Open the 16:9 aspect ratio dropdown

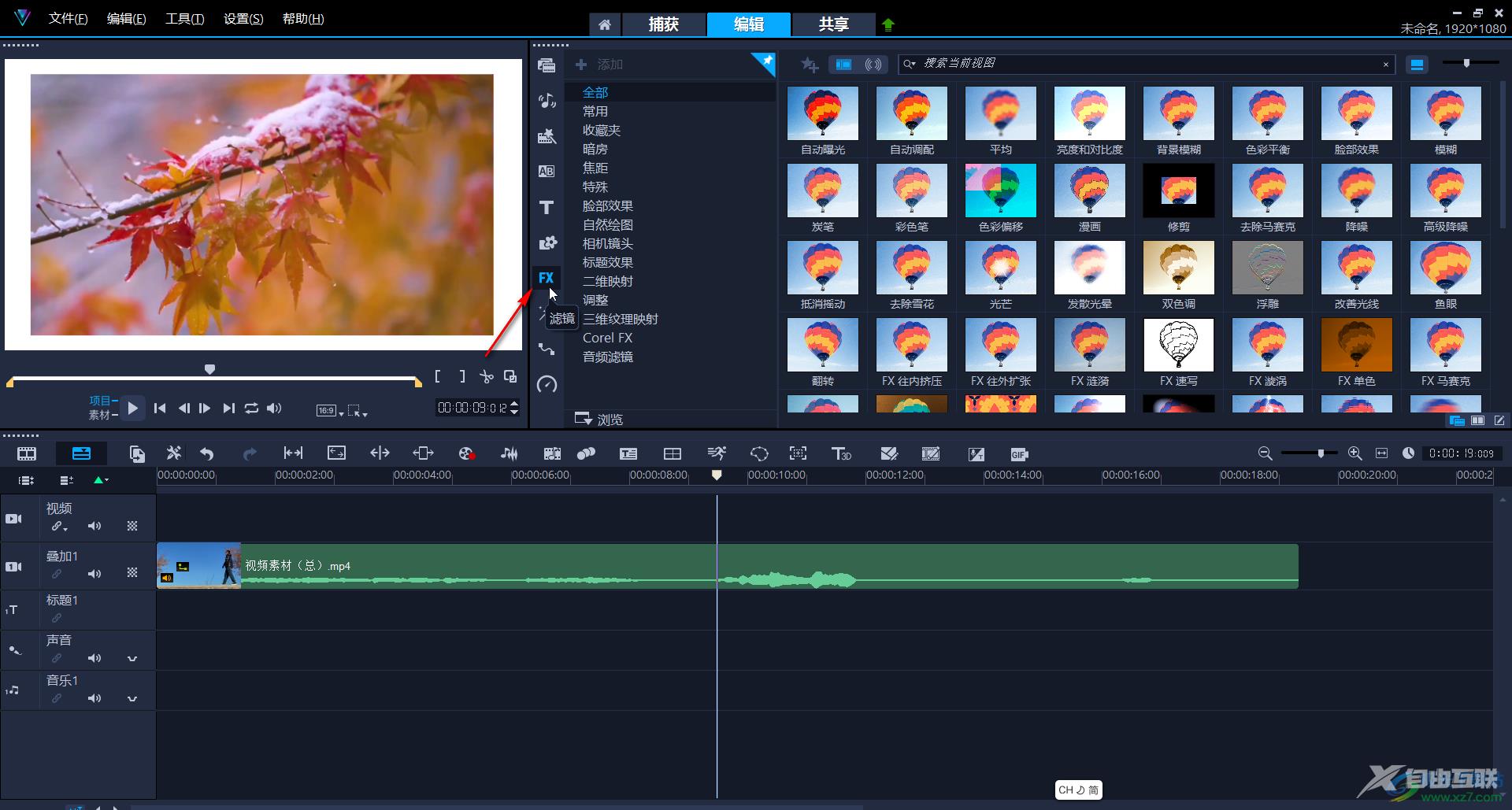pyautogui.click(x=329, y=410)
